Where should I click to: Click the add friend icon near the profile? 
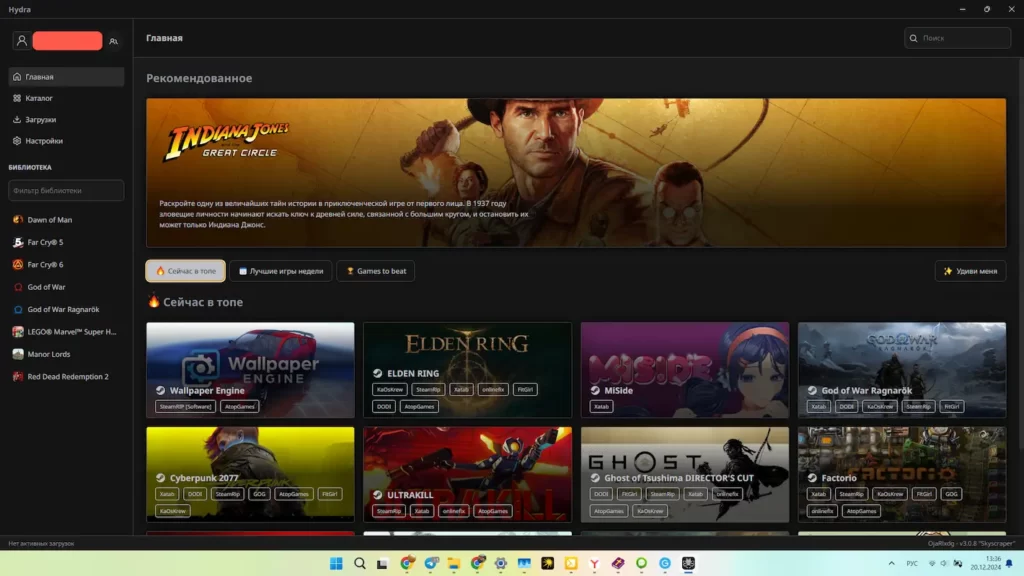click(x=113, y=41)
